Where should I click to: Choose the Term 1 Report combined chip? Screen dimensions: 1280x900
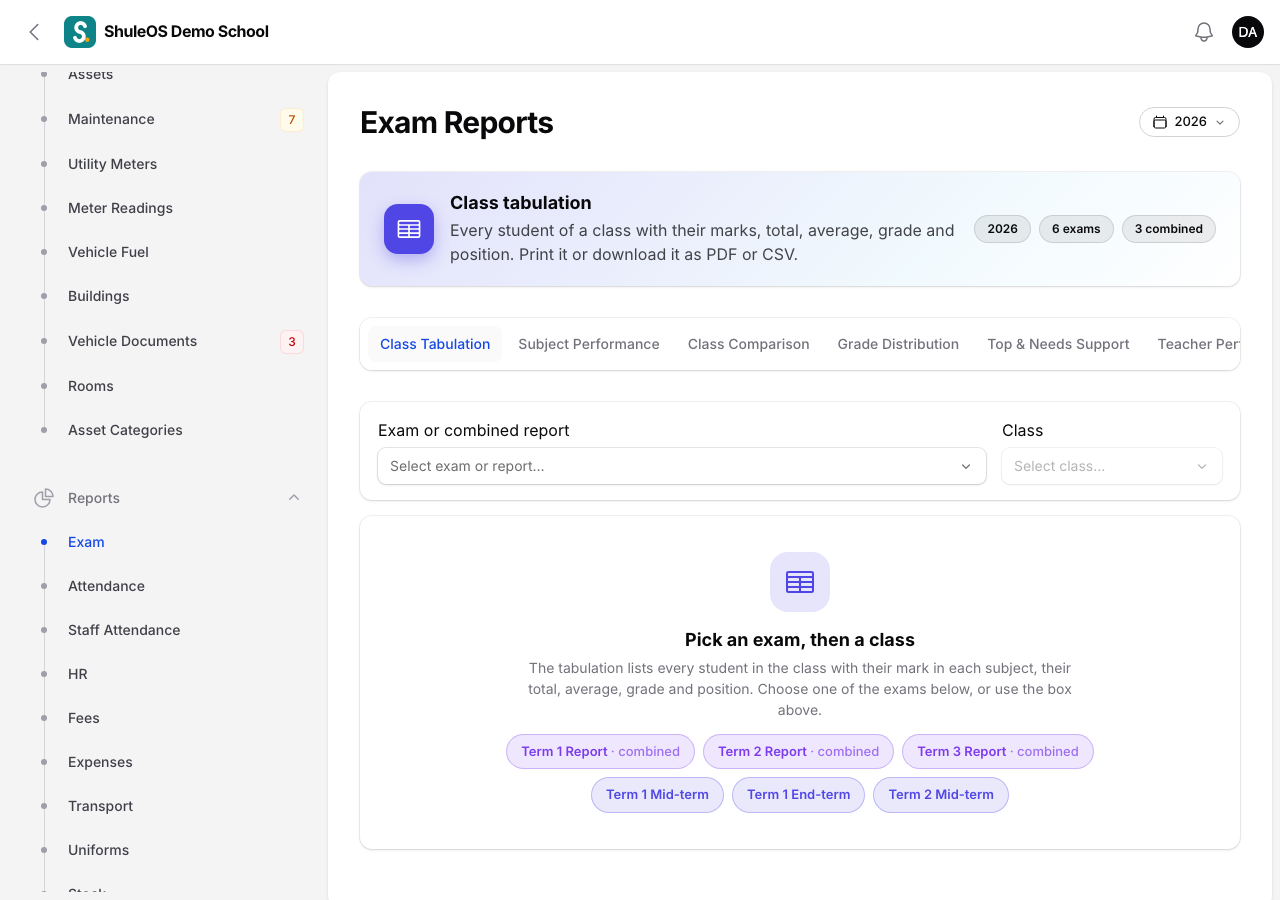[600, 752]
